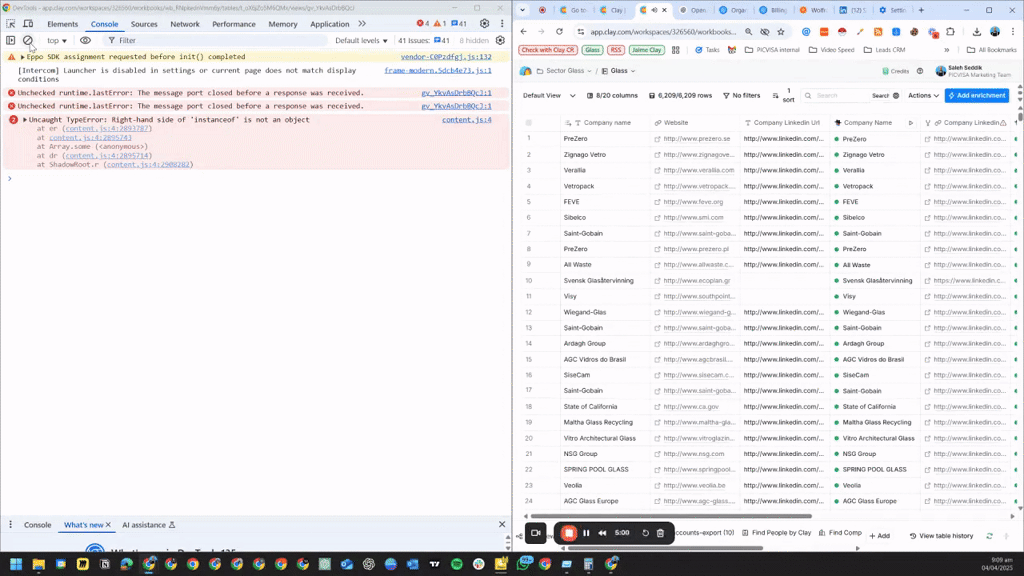This screenshot has height=576, width=1024.
Task: Open content.js:4 error source link
Action: 466,120
